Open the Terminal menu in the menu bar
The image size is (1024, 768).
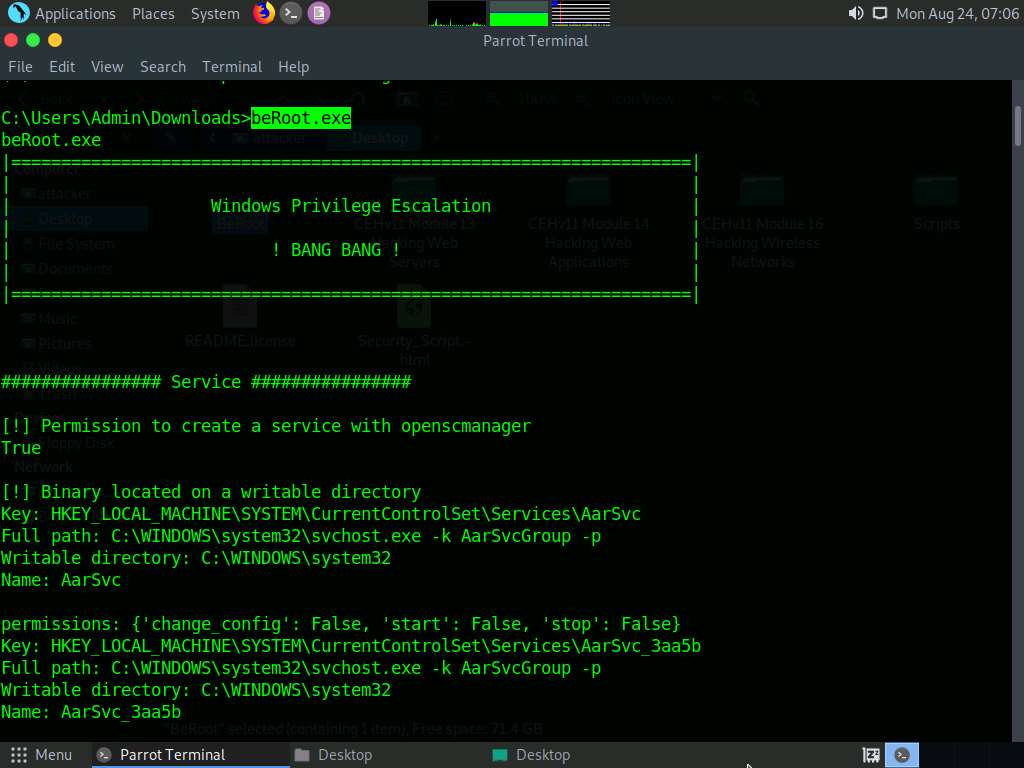(x=232, y=67)
